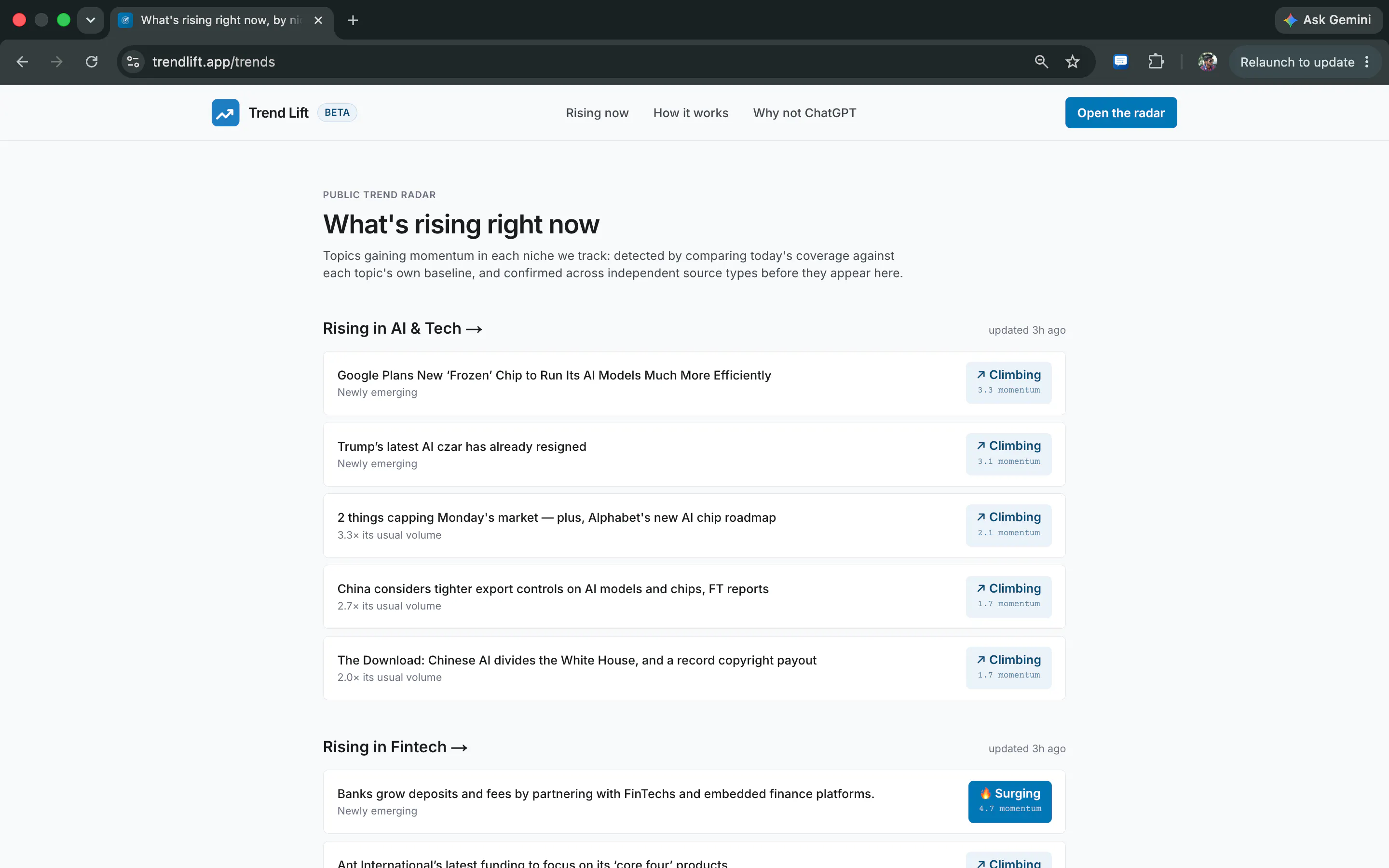
Task: Click the Trend Lift logo icon
Action: (x=225, y=112)
